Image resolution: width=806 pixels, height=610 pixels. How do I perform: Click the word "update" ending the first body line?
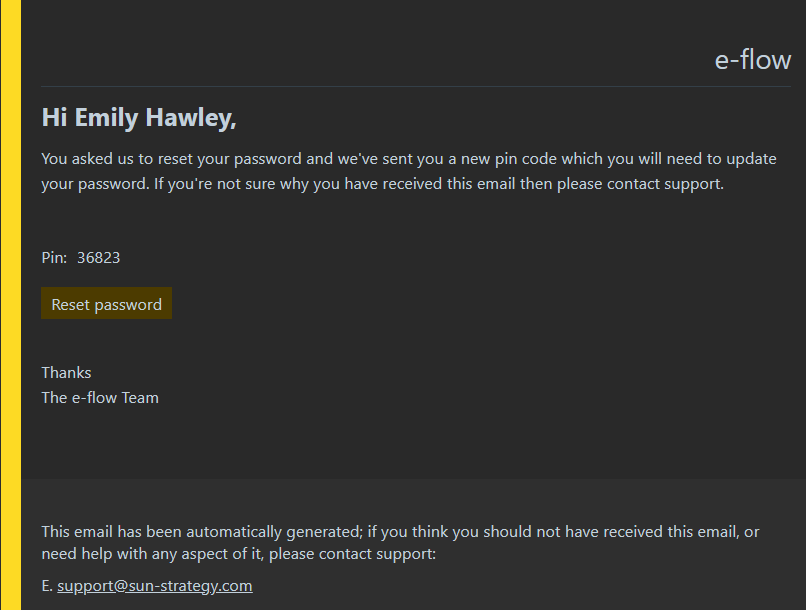point(751,159)
